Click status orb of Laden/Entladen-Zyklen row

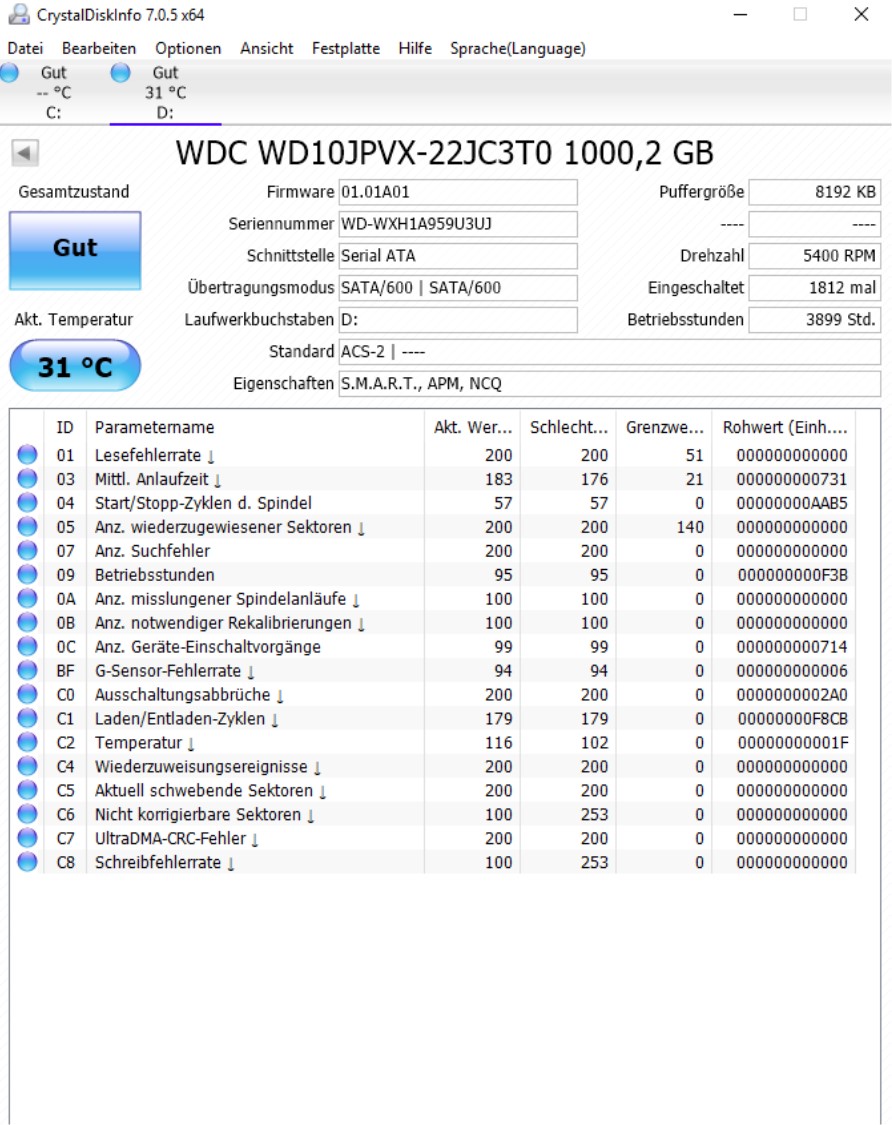tap(27, 718)
